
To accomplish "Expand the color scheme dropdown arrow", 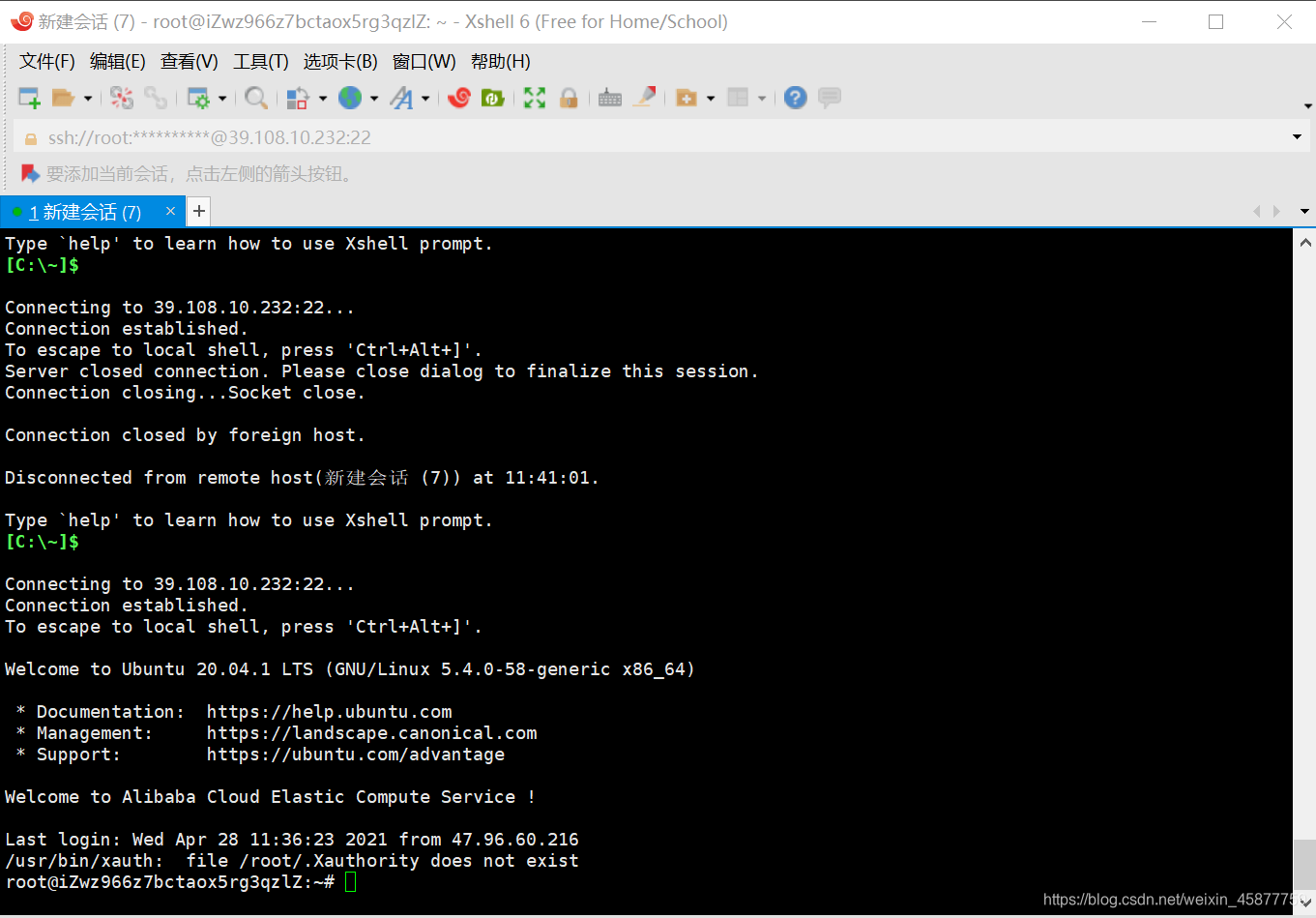I will pos(323,98).
